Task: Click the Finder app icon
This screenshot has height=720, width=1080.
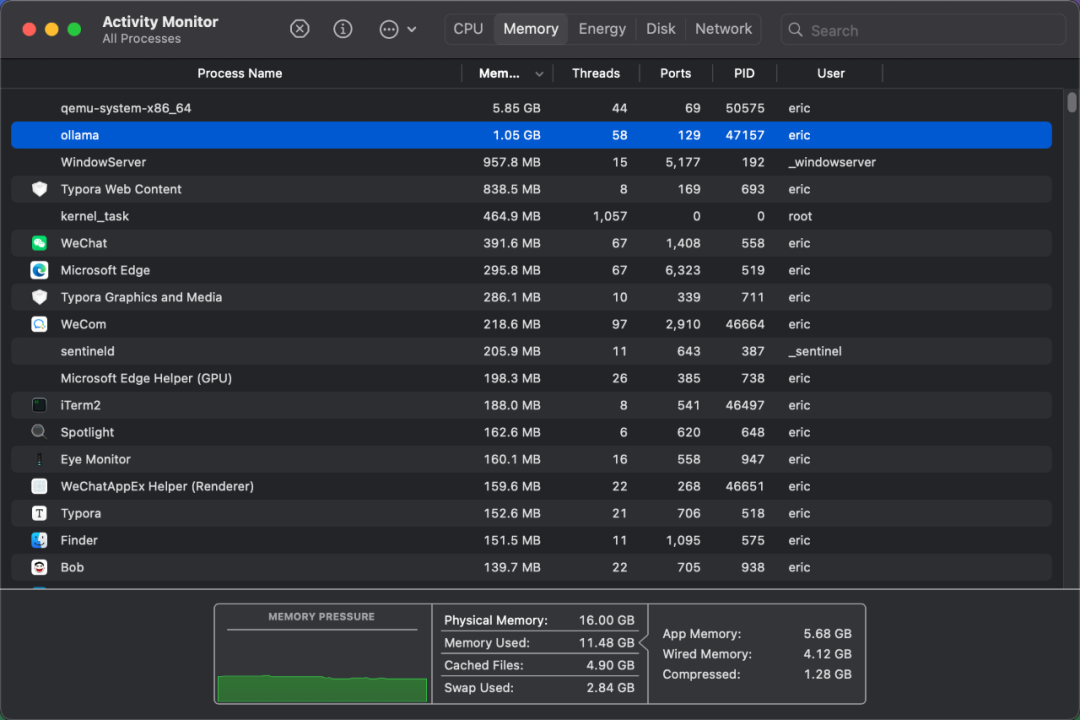Action: (39, 540)
